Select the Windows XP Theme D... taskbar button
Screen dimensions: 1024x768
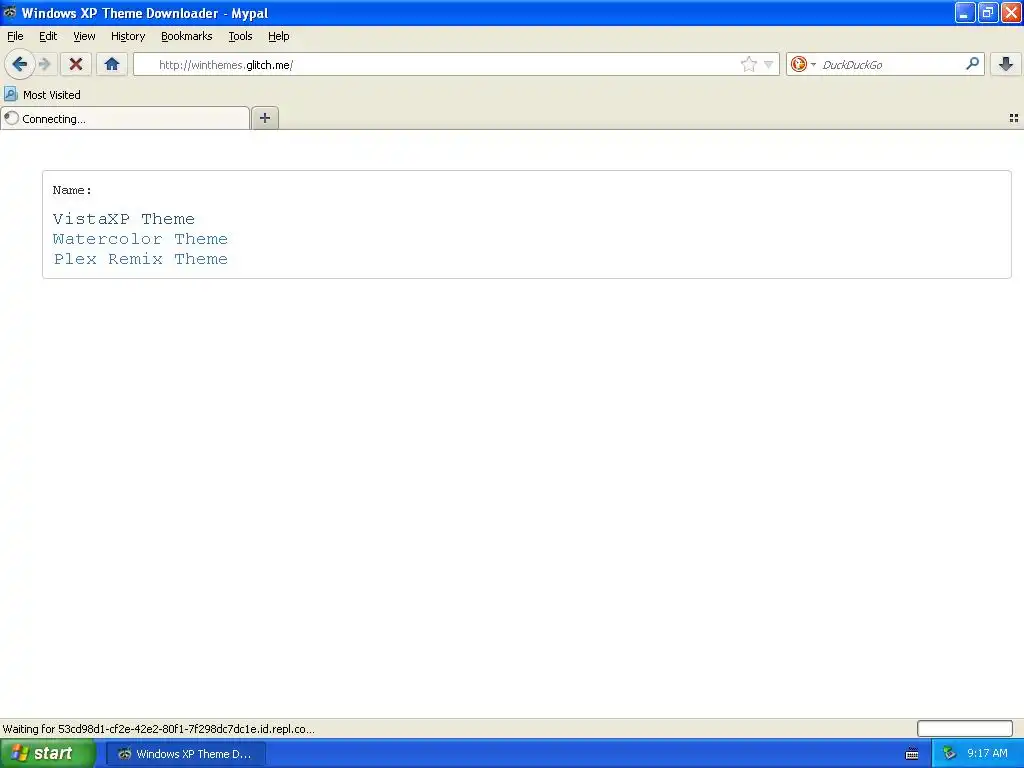(x=186, y=754)
